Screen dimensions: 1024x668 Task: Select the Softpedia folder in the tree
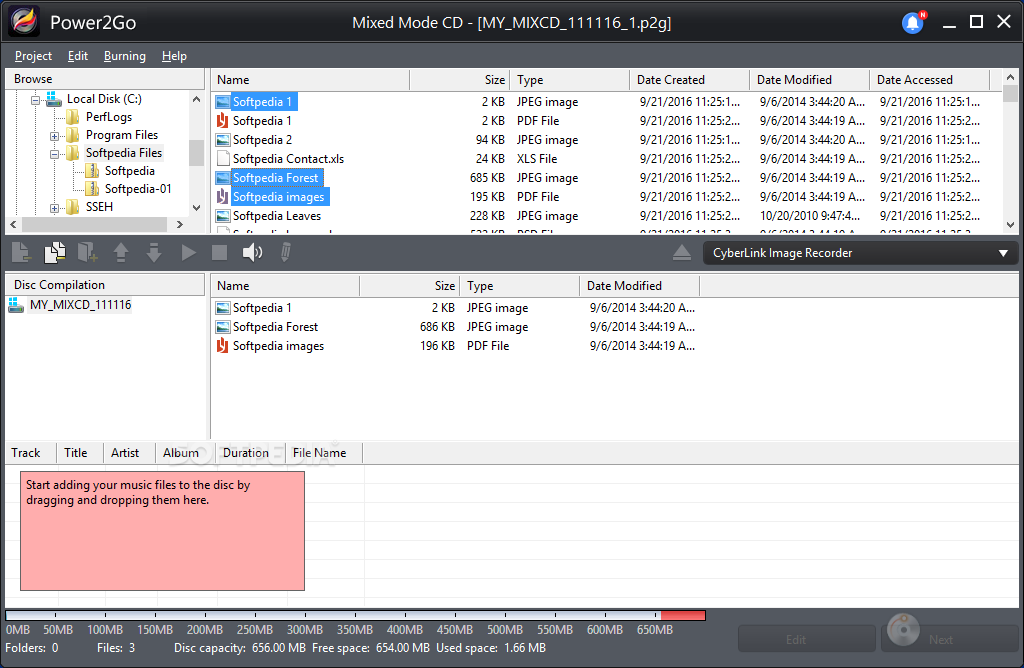coord(130,171)
